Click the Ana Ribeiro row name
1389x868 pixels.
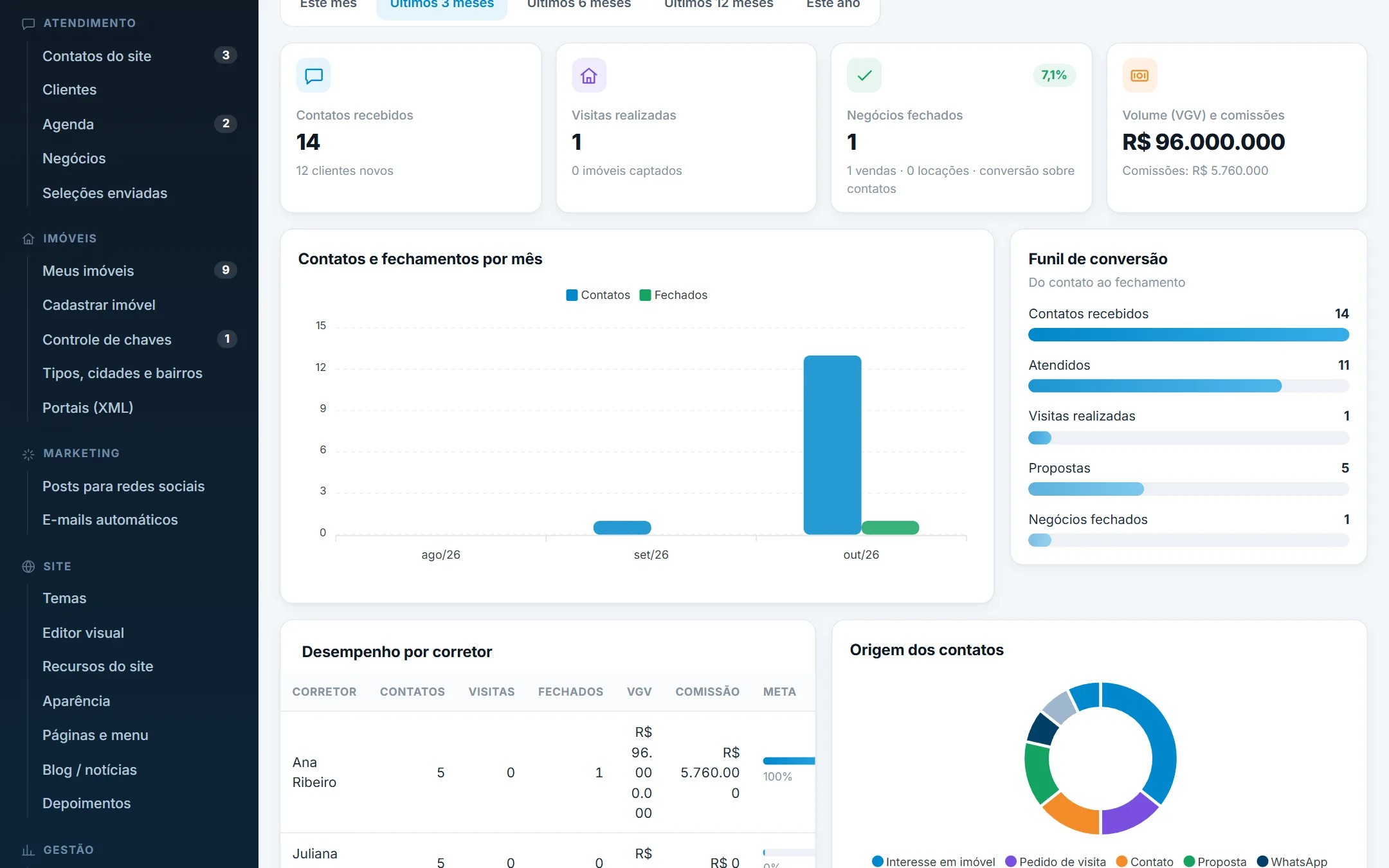click(x=314, y=772)
